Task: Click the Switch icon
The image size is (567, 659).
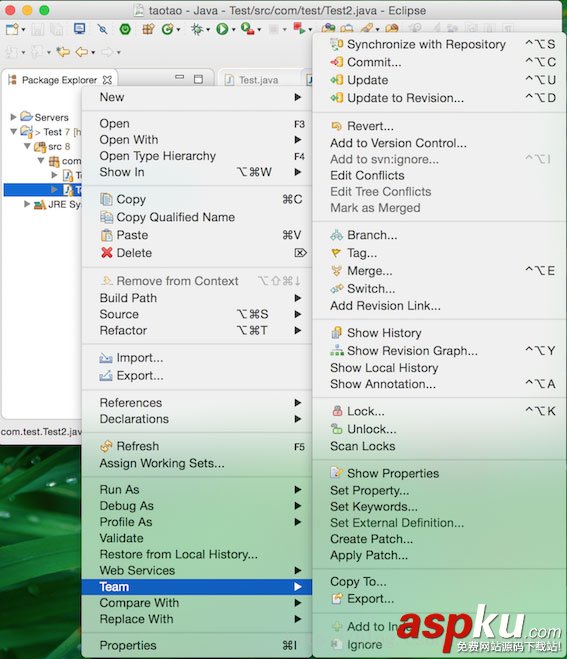Action: pyautogui.click(x=337, y=289)
